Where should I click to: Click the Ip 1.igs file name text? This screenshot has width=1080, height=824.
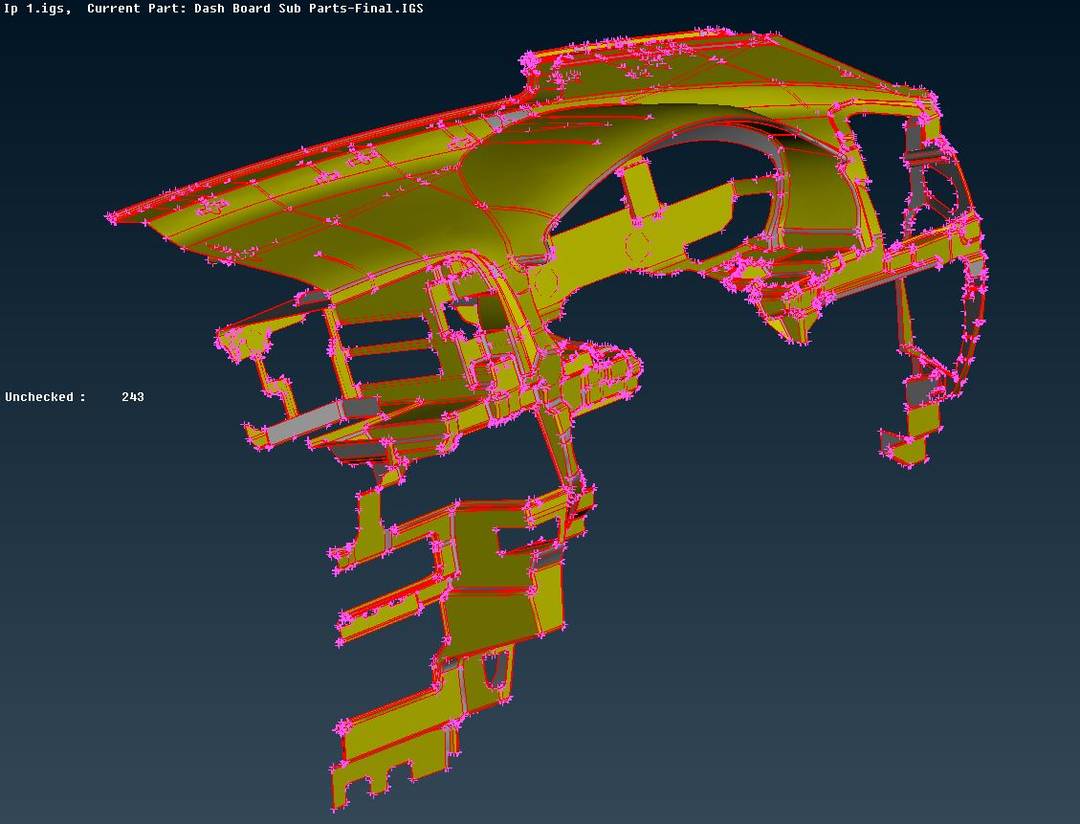(30, 8)
